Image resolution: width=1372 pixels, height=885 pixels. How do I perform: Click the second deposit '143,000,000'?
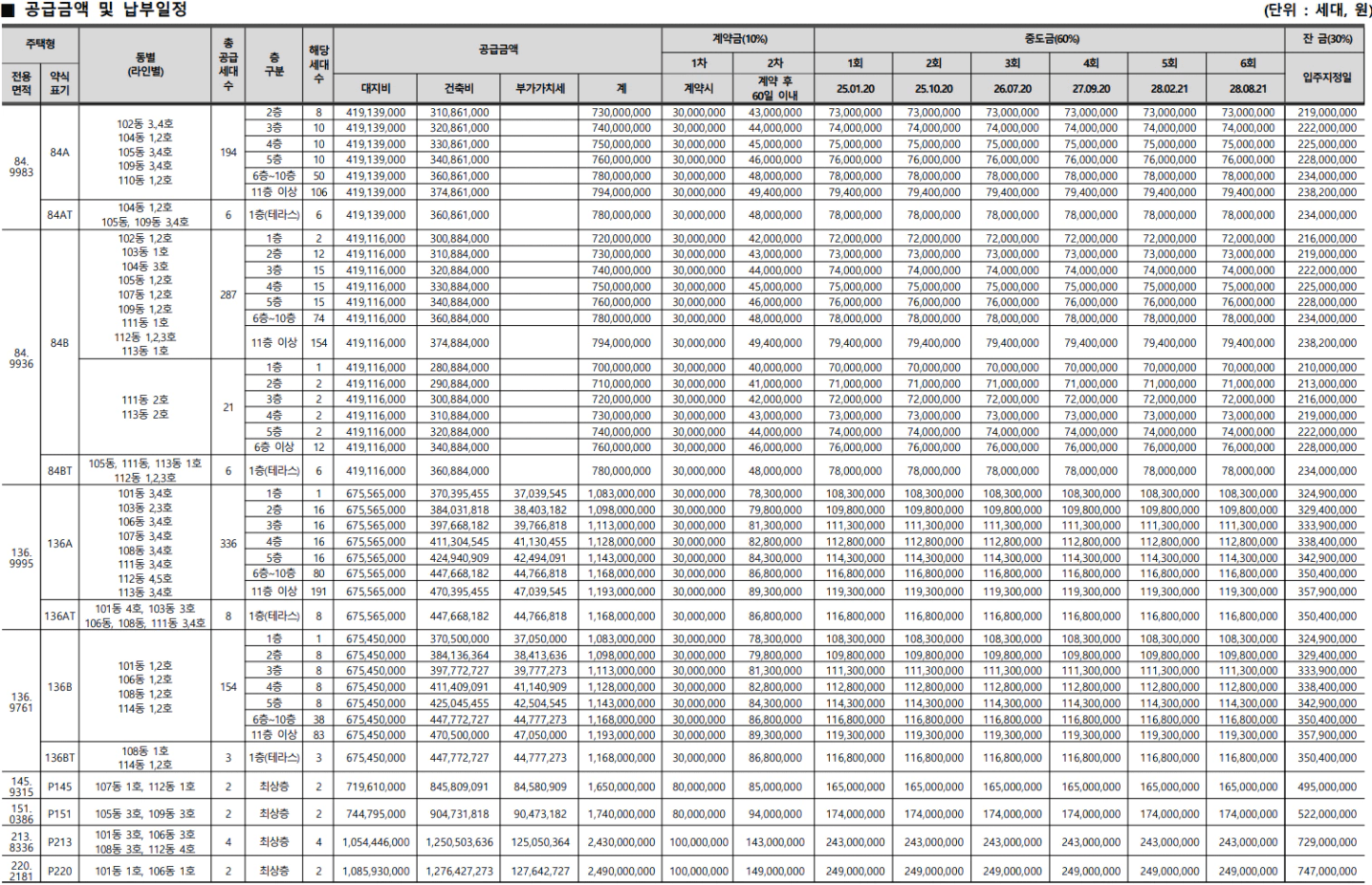tap(775, 842)
